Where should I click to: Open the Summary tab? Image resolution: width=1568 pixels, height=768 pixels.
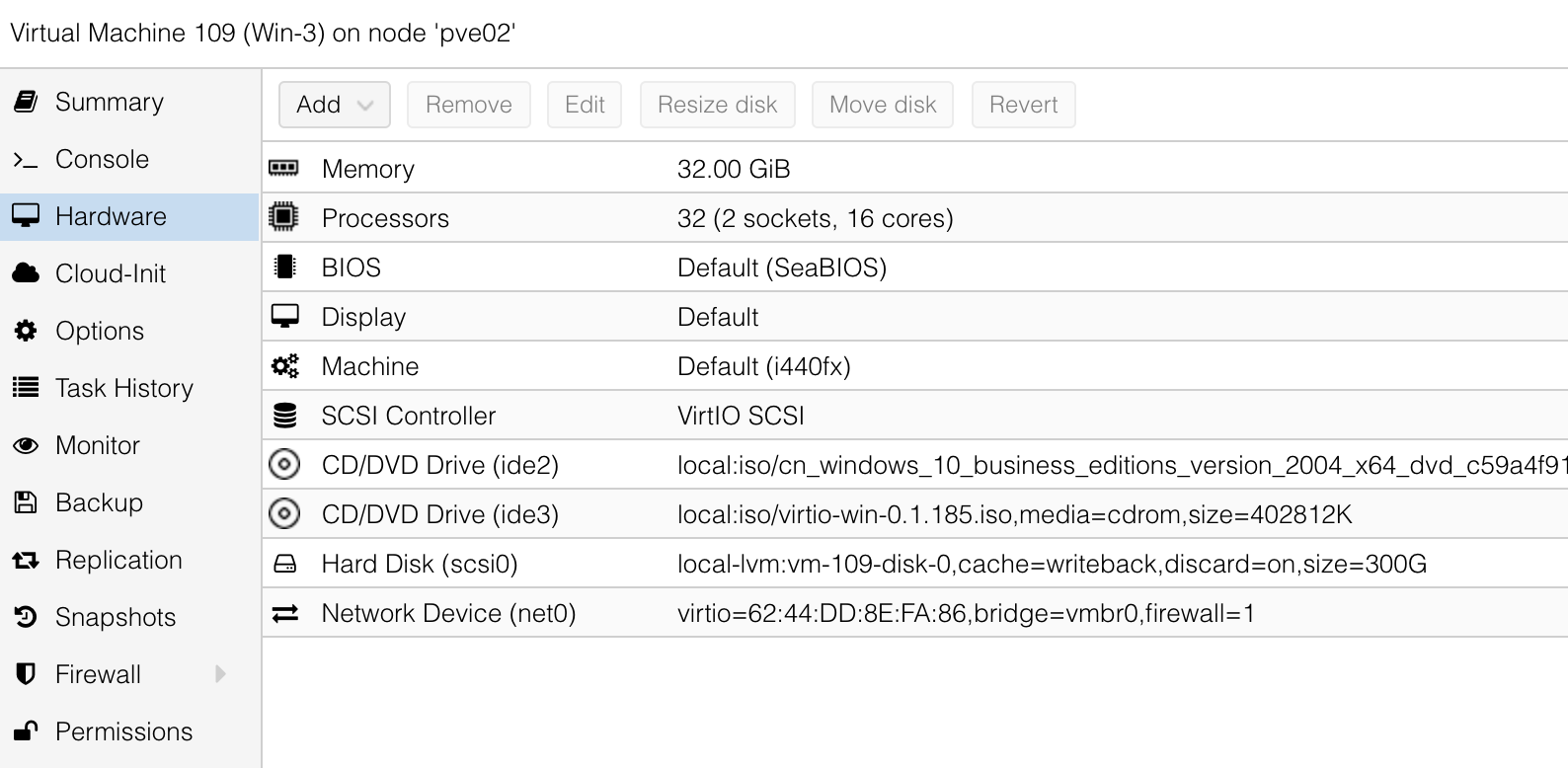click(109, 102)
